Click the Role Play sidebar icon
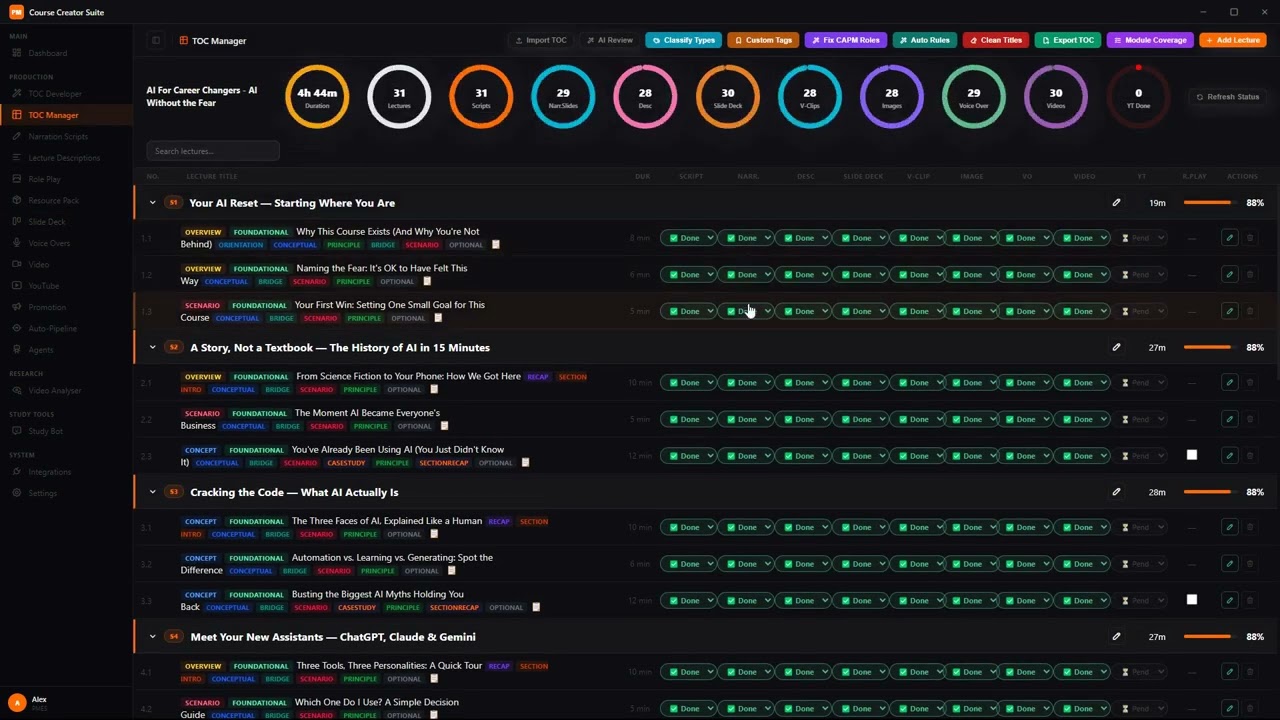Viewport: 1280px width, 720px height. (x=17, y=179)
